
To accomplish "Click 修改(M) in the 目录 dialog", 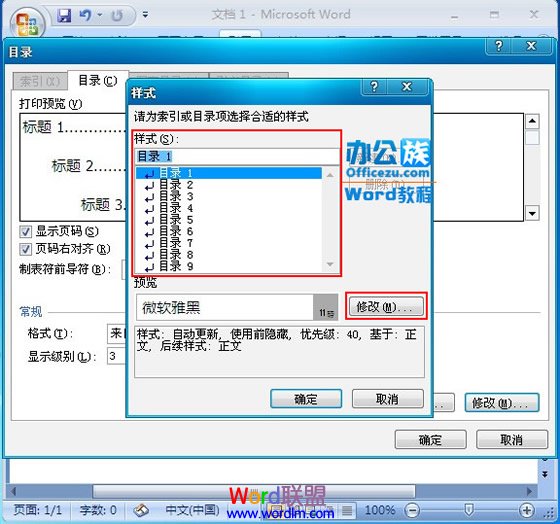I will point(501,403).
